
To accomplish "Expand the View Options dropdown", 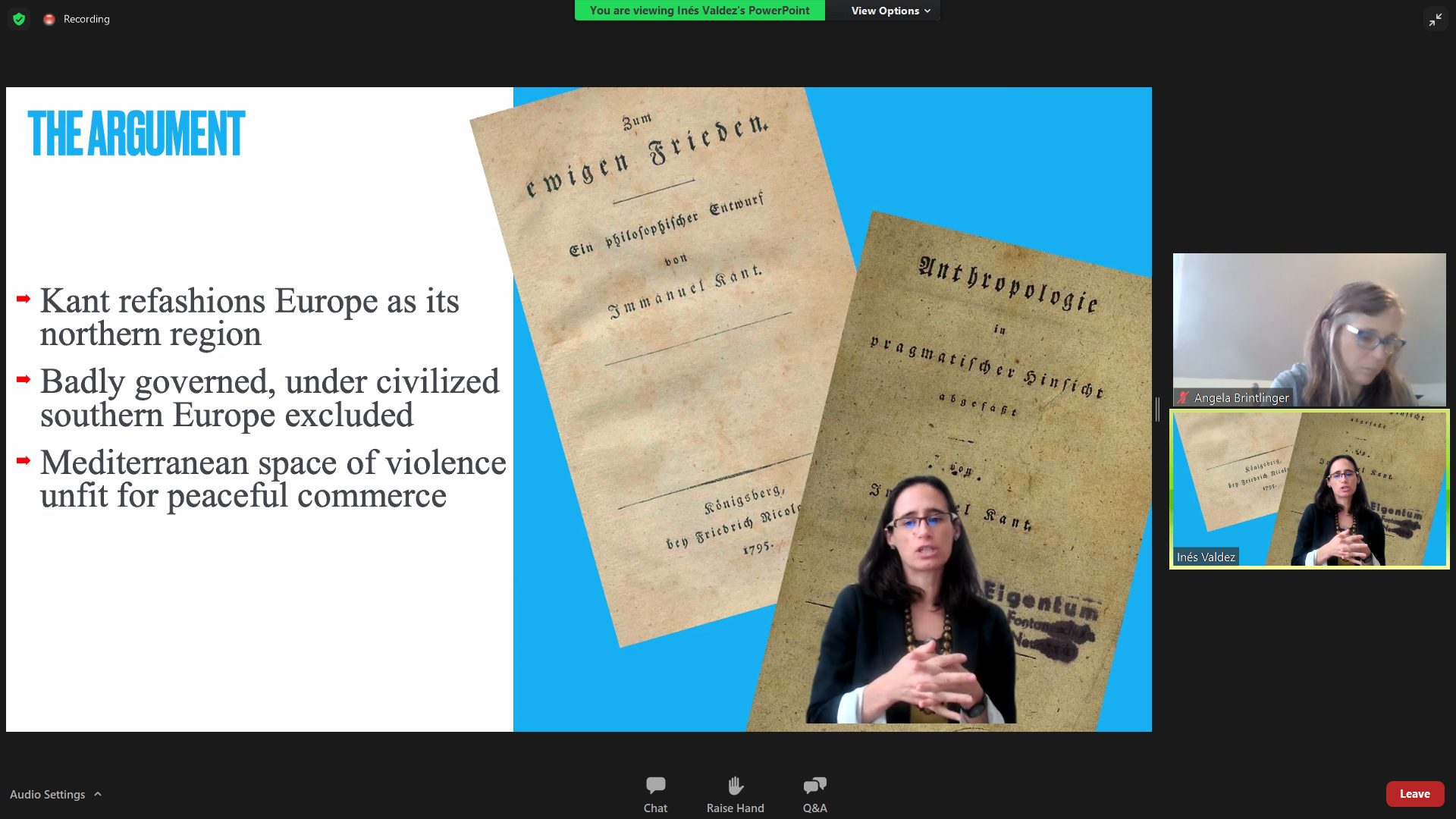I will (x=890, y=11).
